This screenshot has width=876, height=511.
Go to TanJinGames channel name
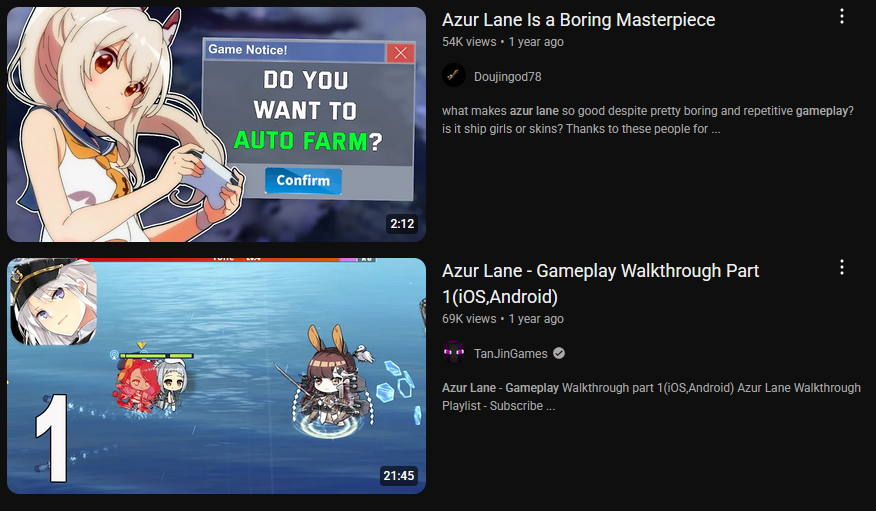511,354
